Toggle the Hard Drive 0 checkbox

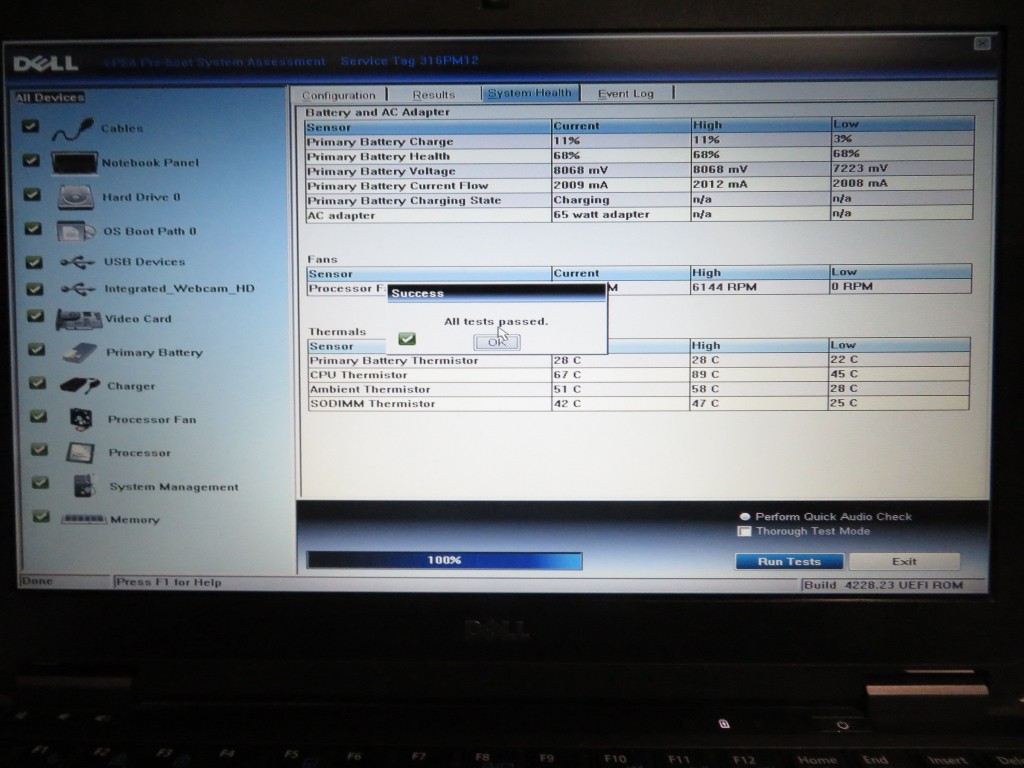click(32, 195)
